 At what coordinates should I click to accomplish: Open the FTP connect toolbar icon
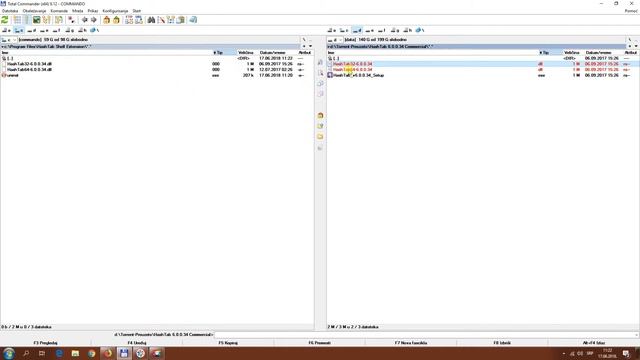[x=129, y=20]
